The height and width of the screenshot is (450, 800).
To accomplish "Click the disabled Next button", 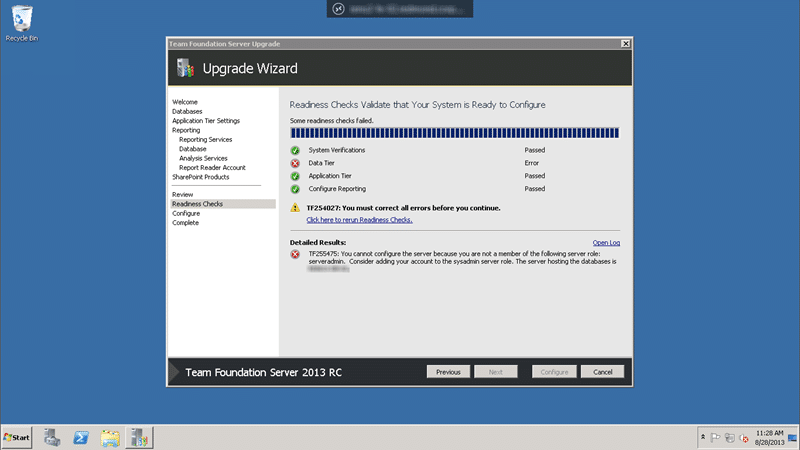I will (496, 372).
